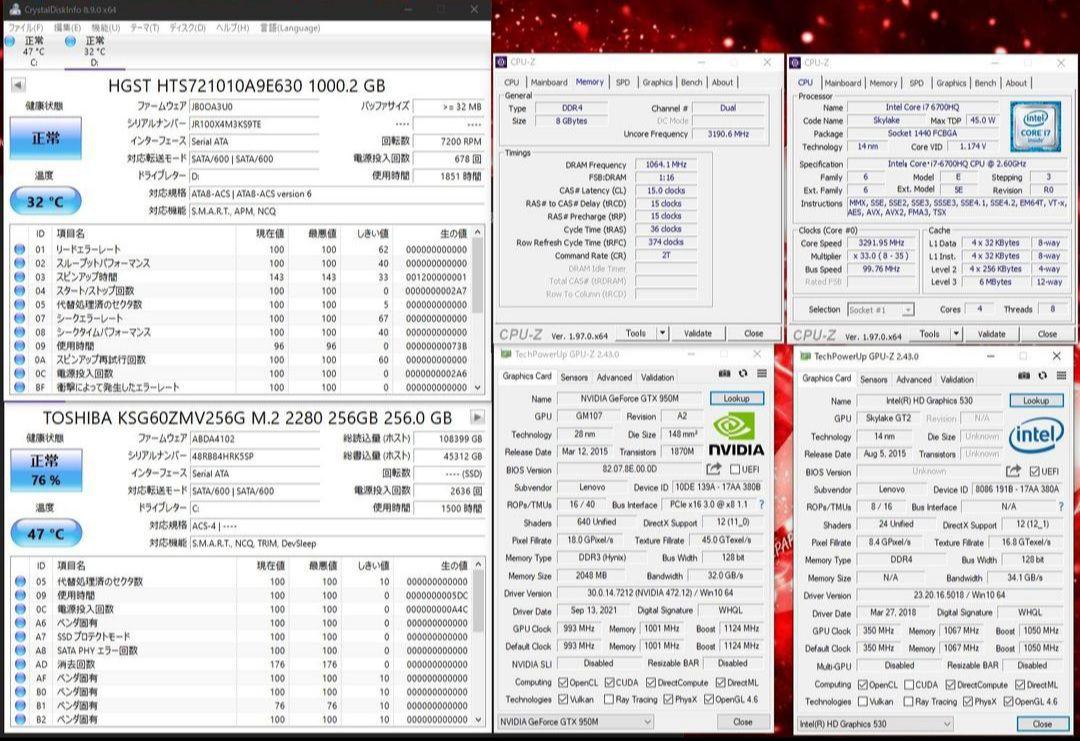
Task: Click temperature 32 °C badge
Action: (x=45, y=202)
